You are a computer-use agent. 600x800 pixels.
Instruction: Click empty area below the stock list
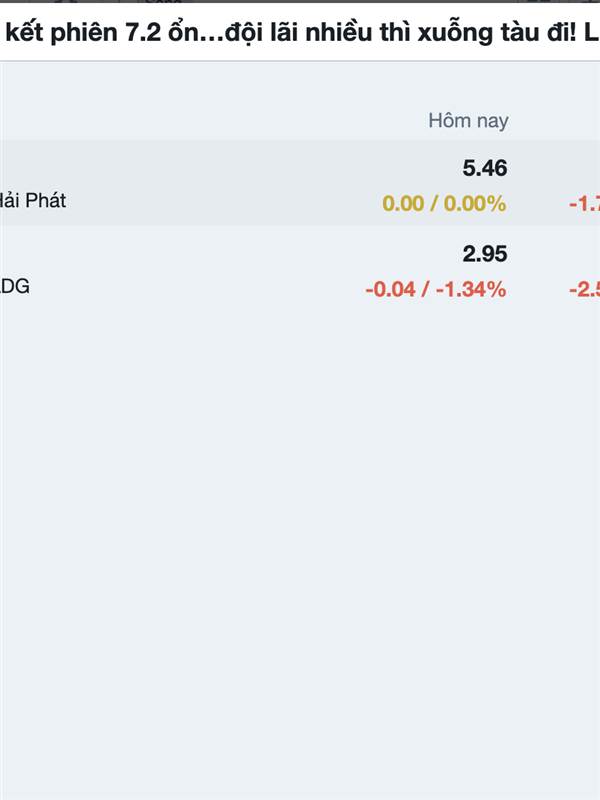[x=300, y=536]
